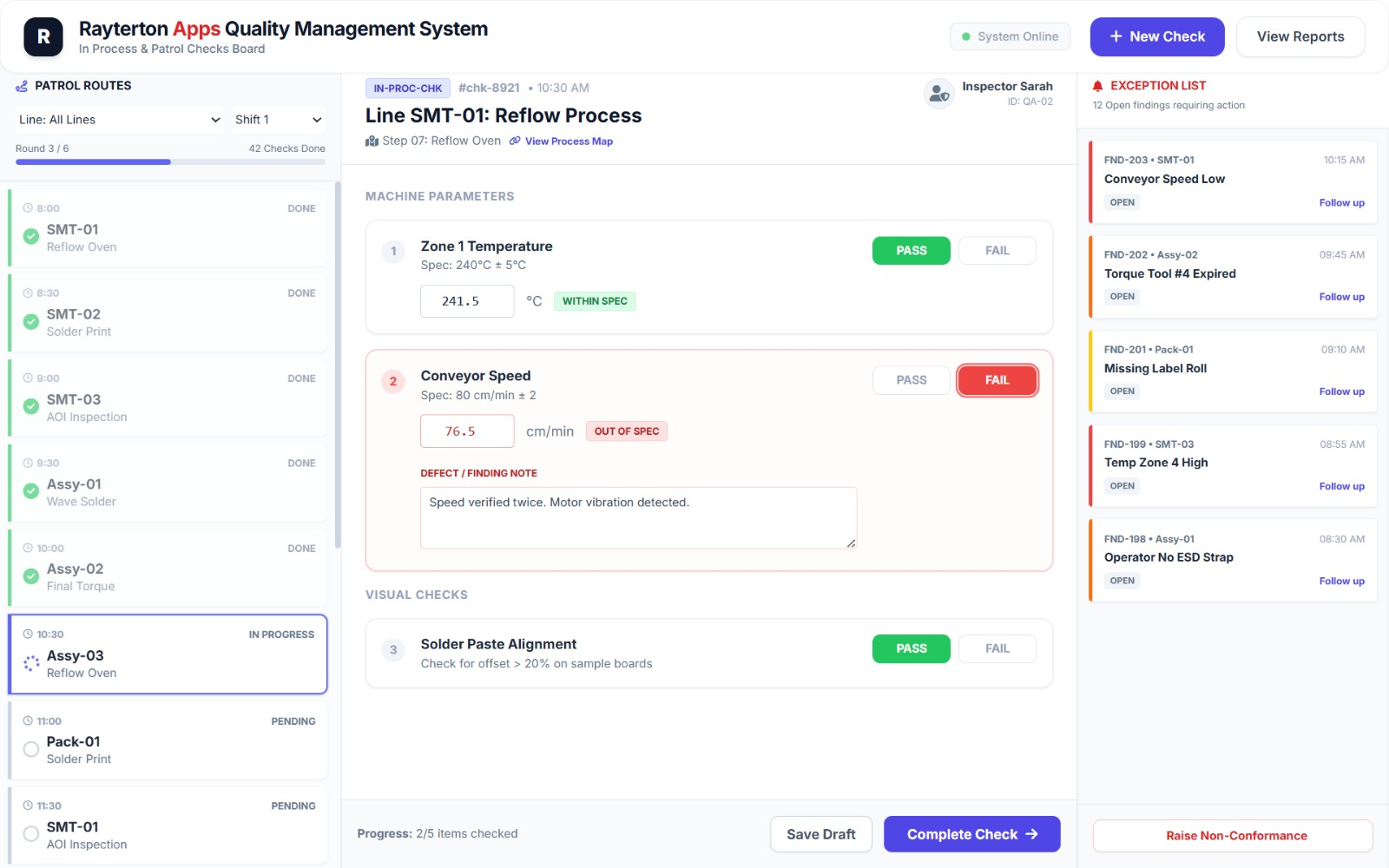Click the Zone 1 Temperature value field

tap(467, 301)
